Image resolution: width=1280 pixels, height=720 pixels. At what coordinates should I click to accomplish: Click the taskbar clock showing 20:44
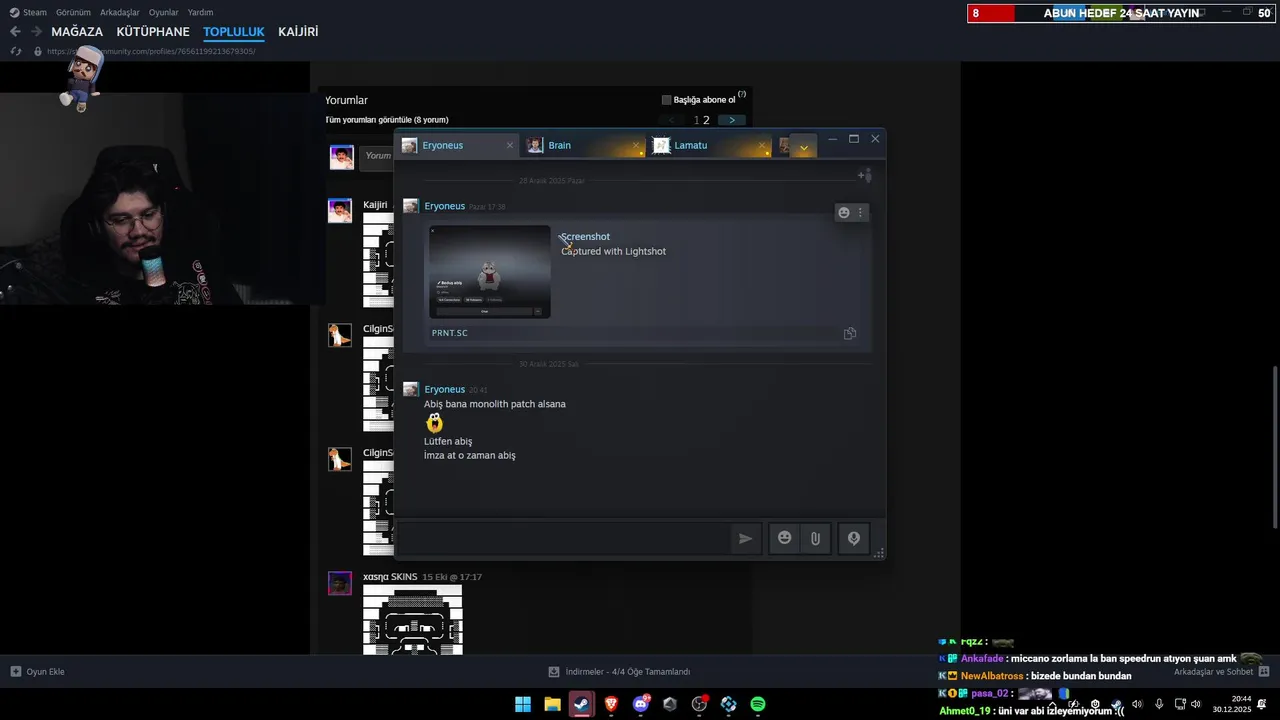1232,704
